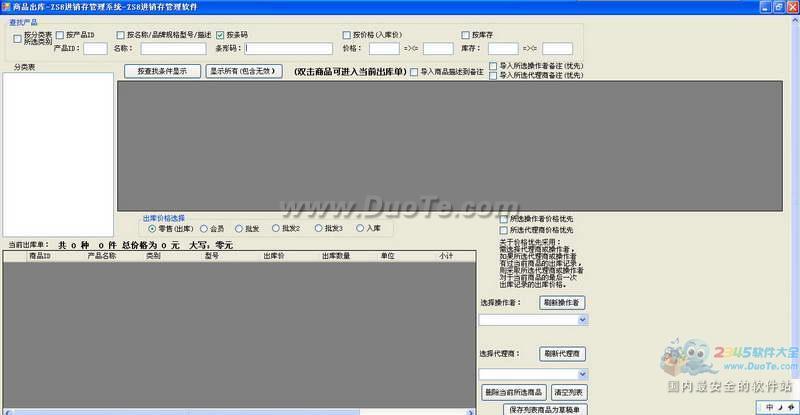Check 导入商品描述到备注 checkbox

click(414, 72)
